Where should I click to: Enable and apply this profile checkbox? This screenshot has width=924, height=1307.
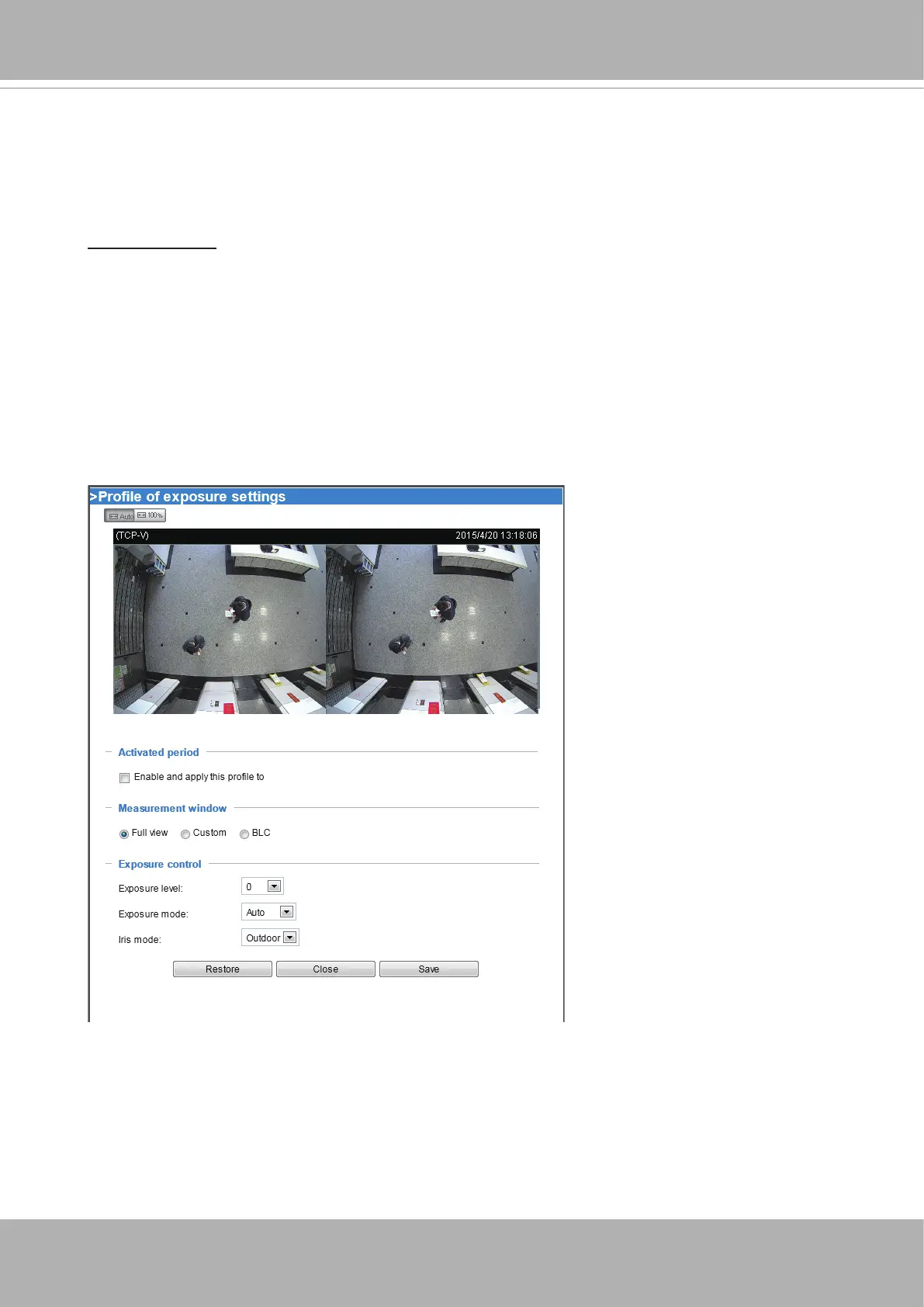(124, 778)
